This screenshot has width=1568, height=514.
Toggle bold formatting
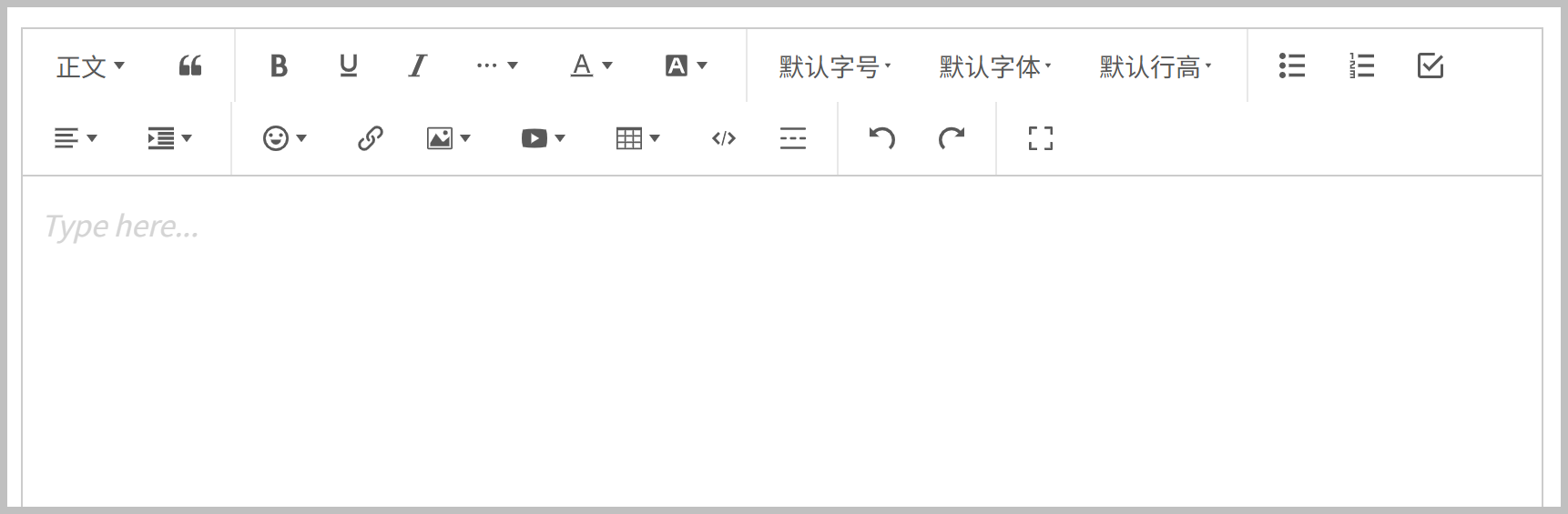pos(279,66)
